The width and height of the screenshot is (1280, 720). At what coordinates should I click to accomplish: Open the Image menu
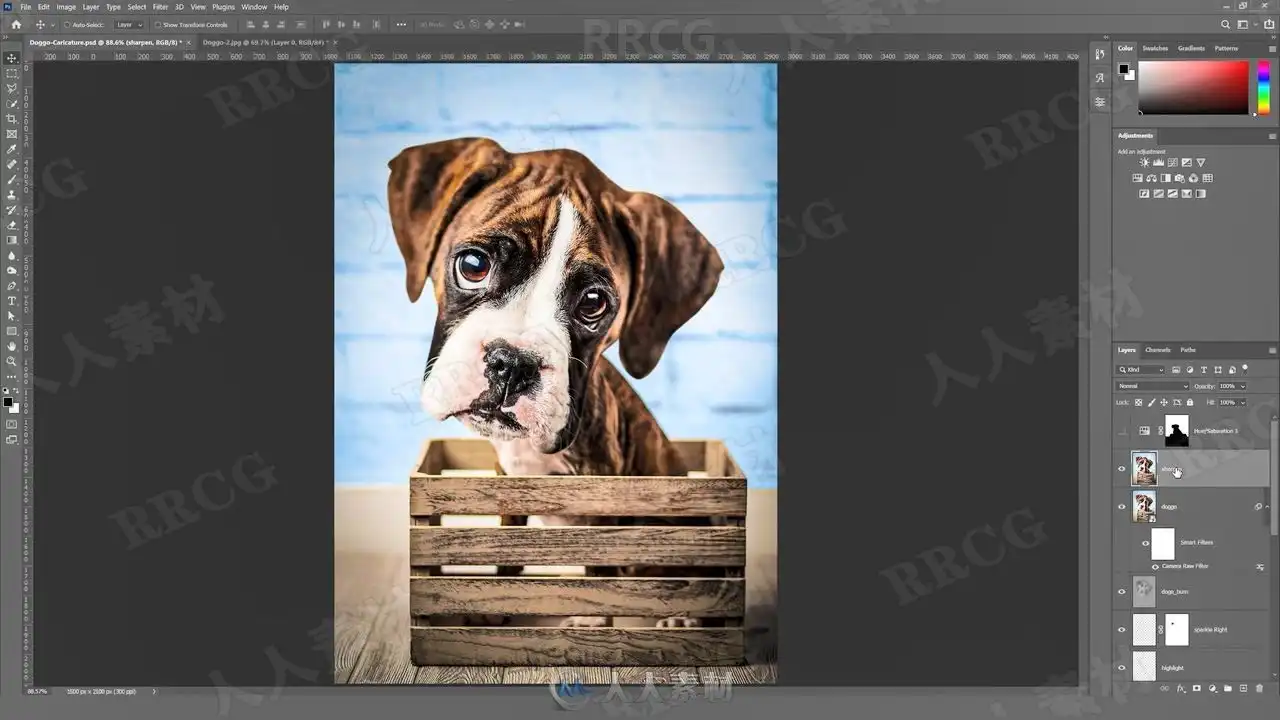click(66, 7)
